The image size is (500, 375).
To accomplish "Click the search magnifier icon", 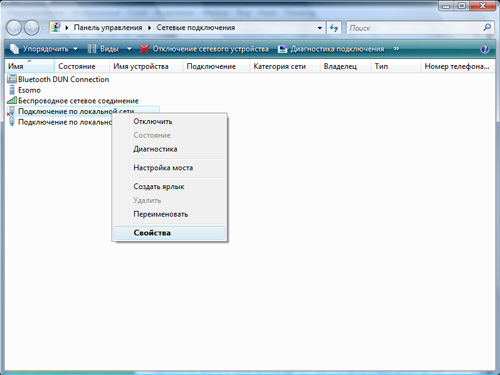I will pyautogui.click(x=487, y=27).
